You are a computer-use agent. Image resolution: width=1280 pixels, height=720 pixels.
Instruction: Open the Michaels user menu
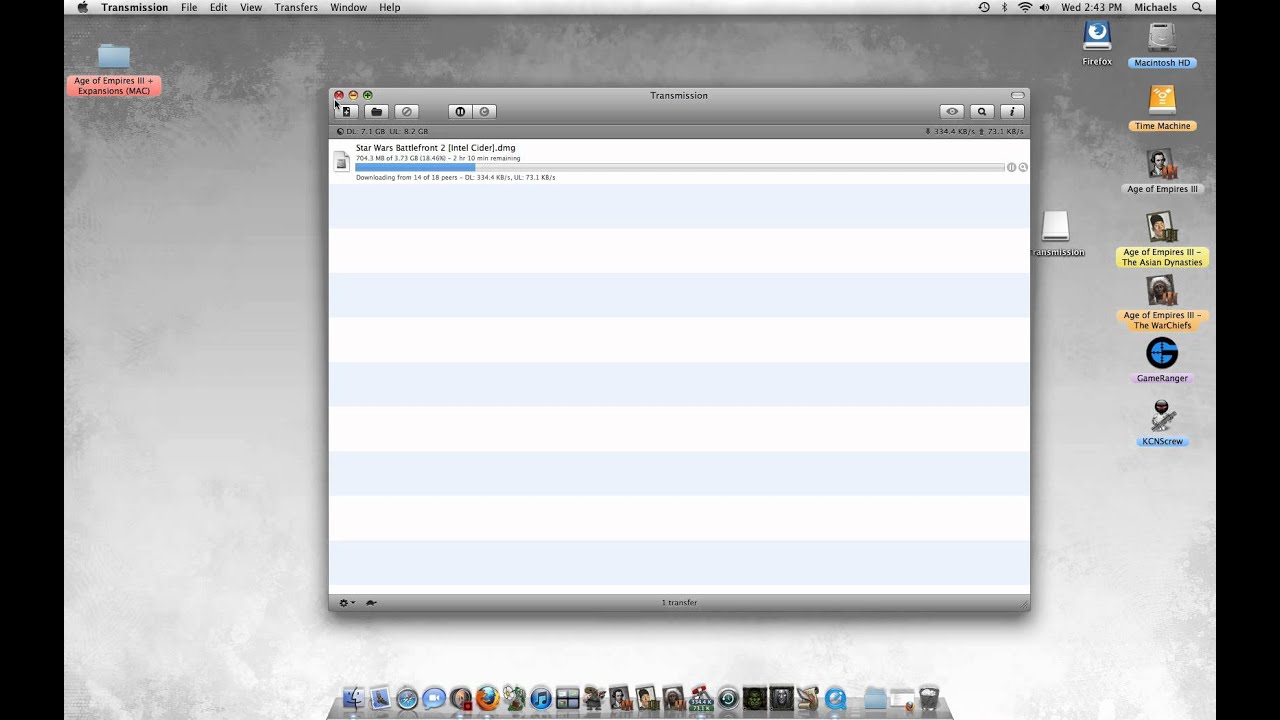pyautogui.click(x=1155, y=7)
